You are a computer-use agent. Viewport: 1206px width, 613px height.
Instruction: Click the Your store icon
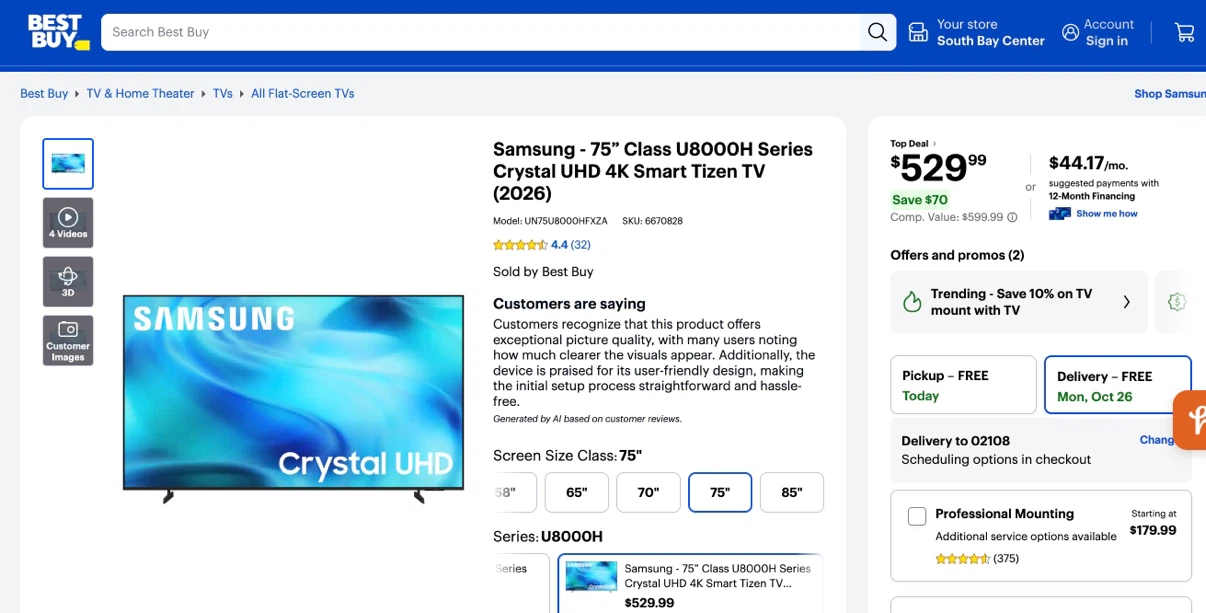point(918,32)
